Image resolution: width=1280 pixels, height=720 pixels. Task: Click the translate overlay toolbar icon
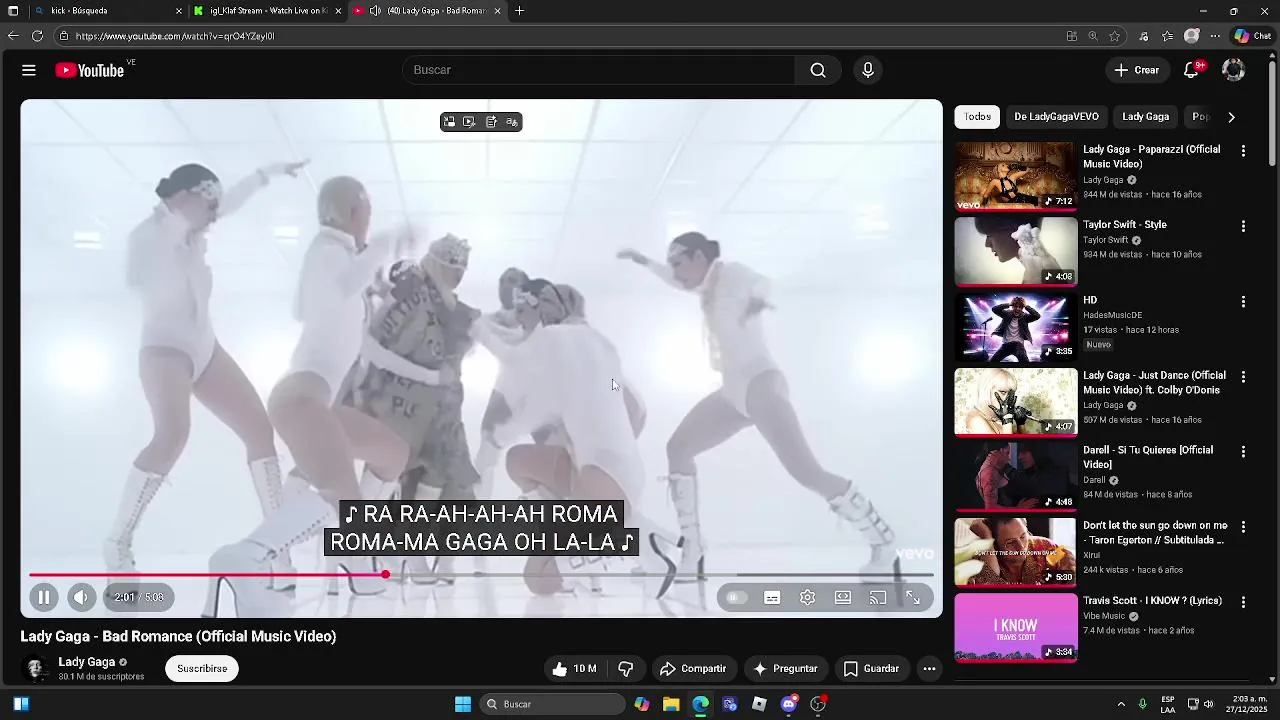512,122
